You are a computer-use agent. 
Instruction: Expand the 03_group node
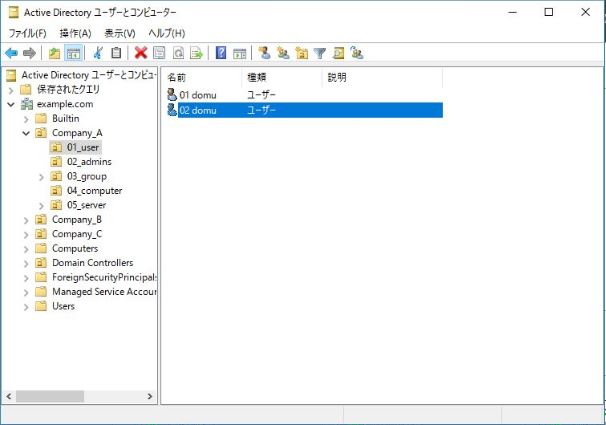tap(41, 177)
